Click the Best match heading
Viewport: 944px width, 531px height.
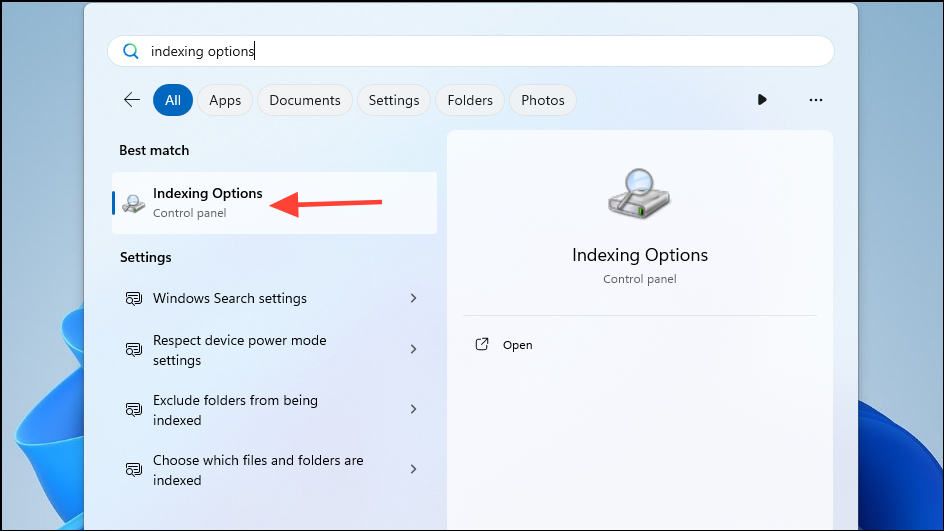154,151
